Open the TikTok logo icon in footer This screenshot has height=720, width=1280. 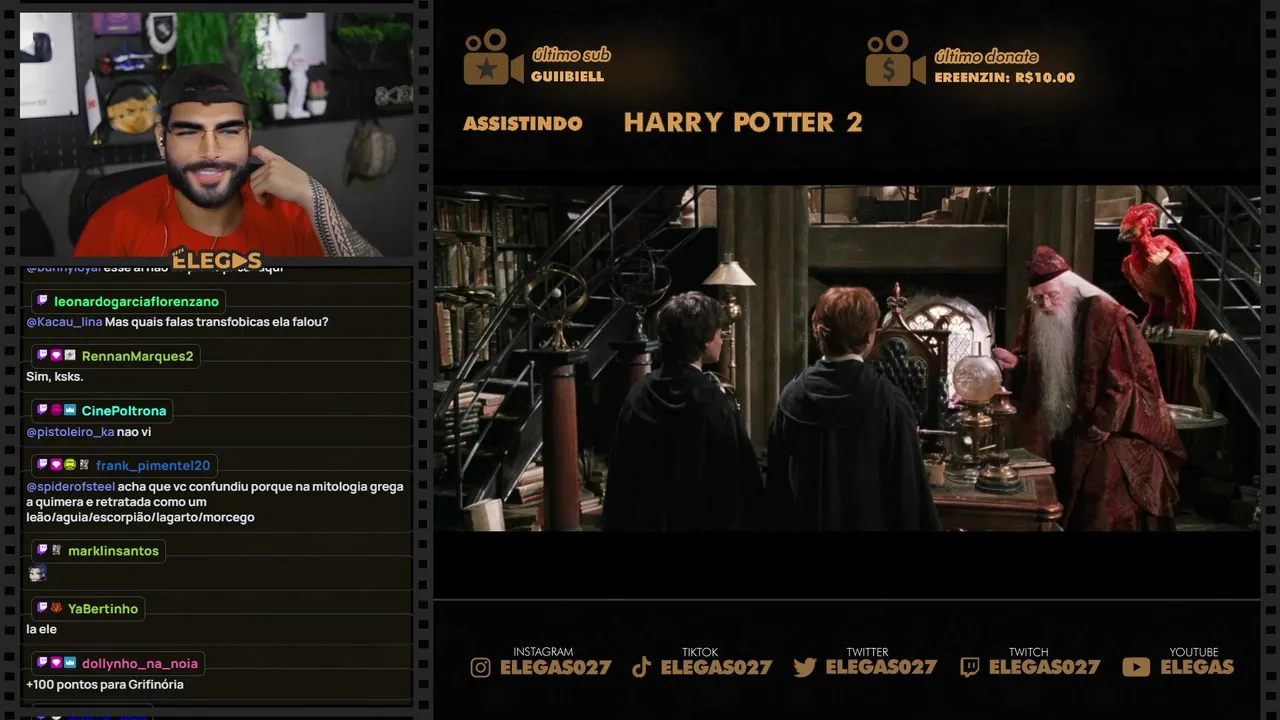click(642, 668)
